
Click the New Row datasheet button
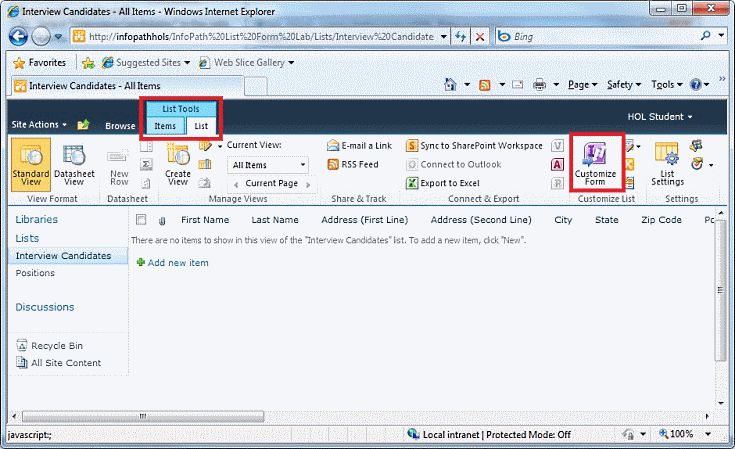[x=119, y=167]
